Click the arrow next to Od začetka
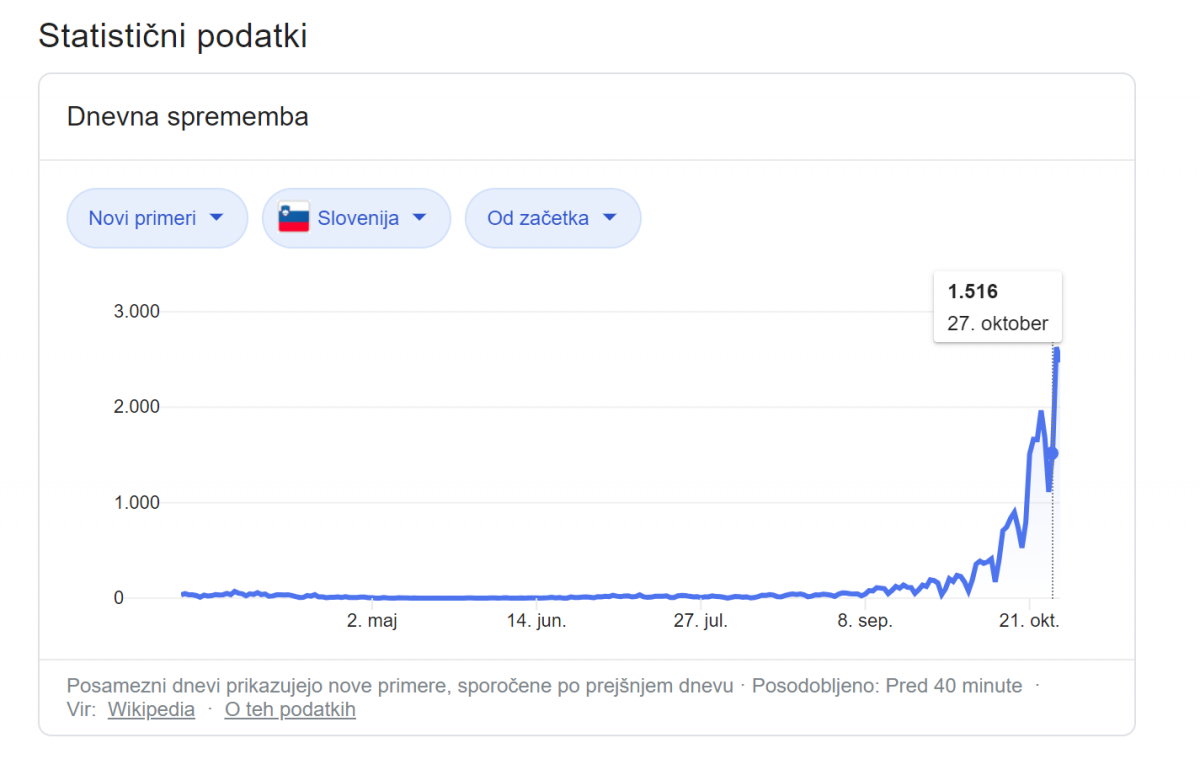Image resolution: width=1200 pixels, height=770 pixels. click(608, 218)
